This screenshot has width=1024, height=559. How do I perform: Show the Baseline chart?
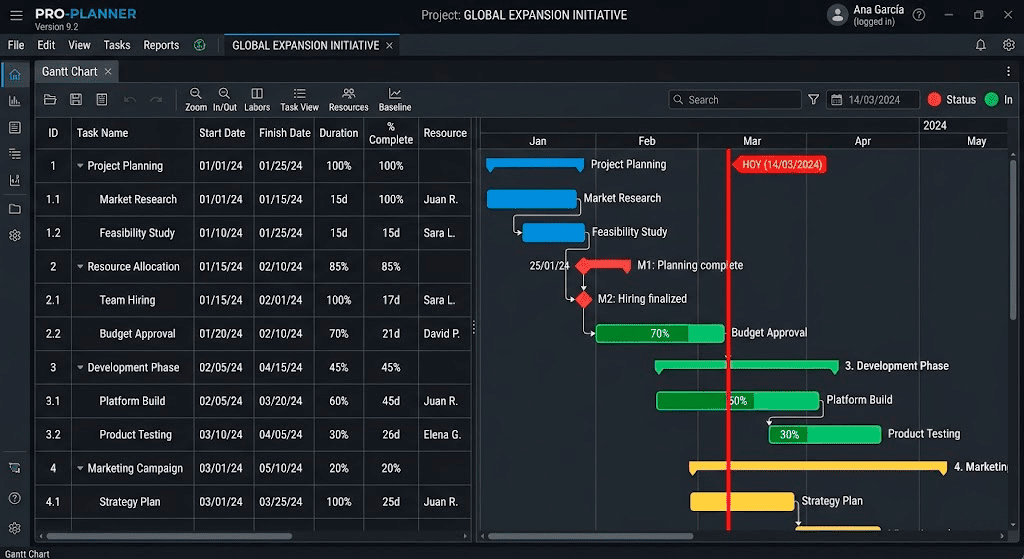(x=394, y=99)
